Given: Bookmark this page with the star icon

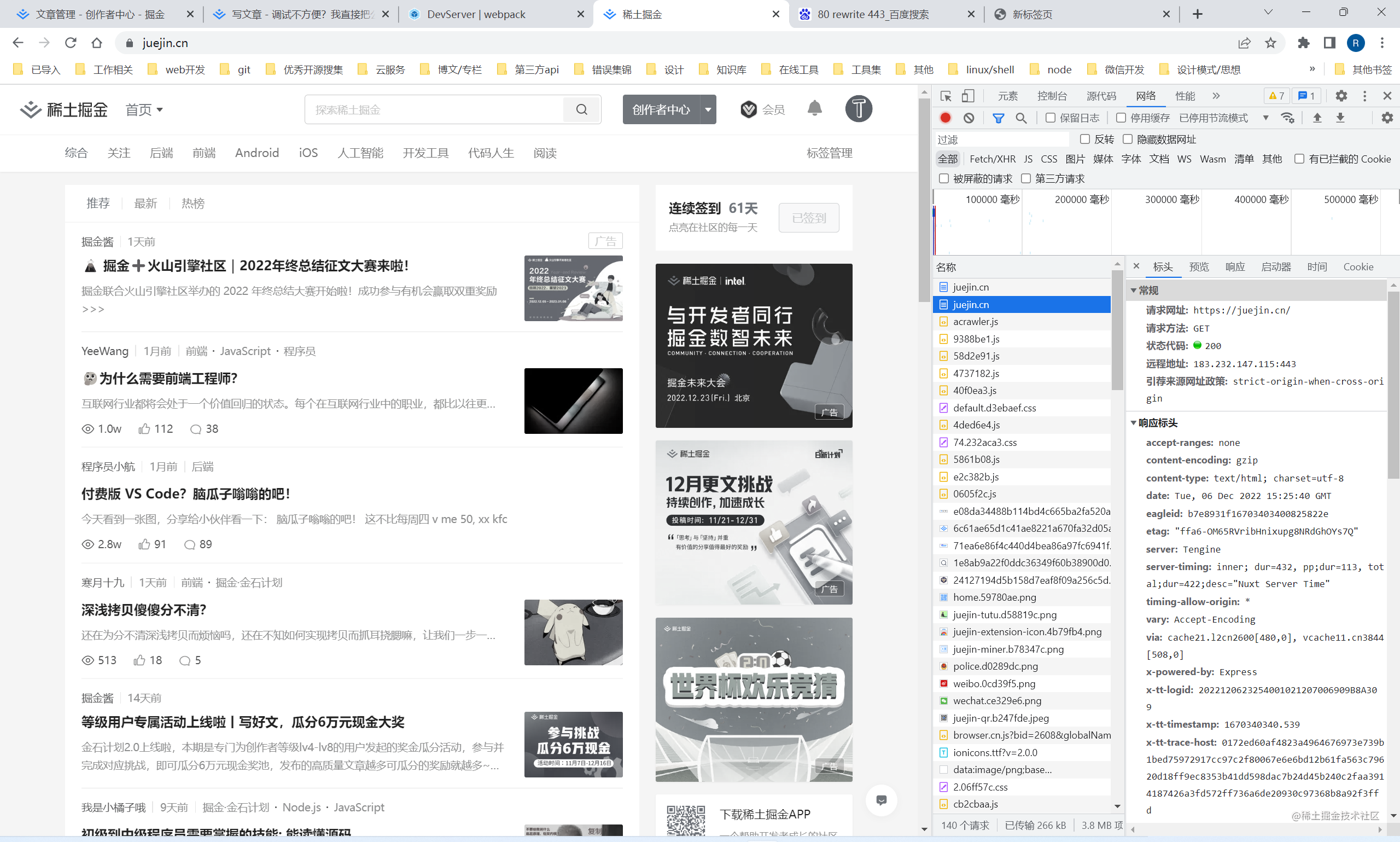Looking at the screenshot, I should (x=1270, y=43).
